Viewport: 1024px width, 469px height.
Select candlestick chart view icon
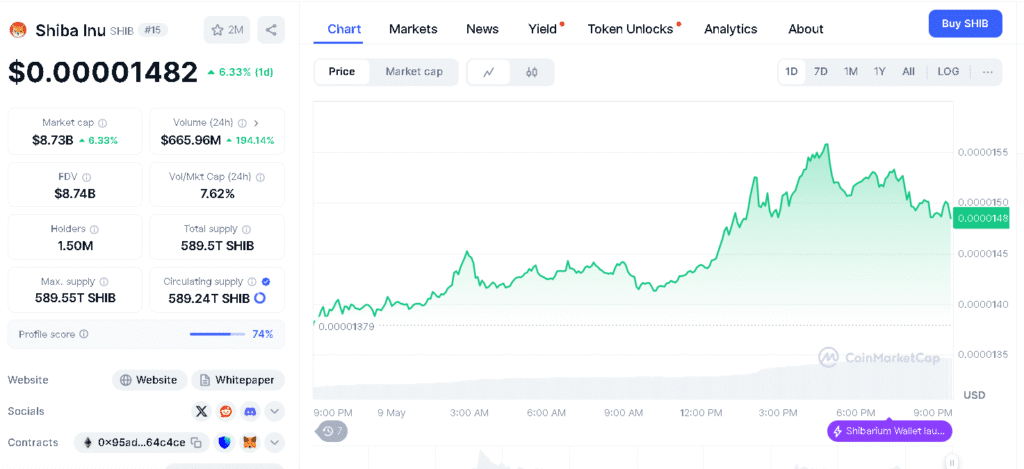tap(532, 73)
